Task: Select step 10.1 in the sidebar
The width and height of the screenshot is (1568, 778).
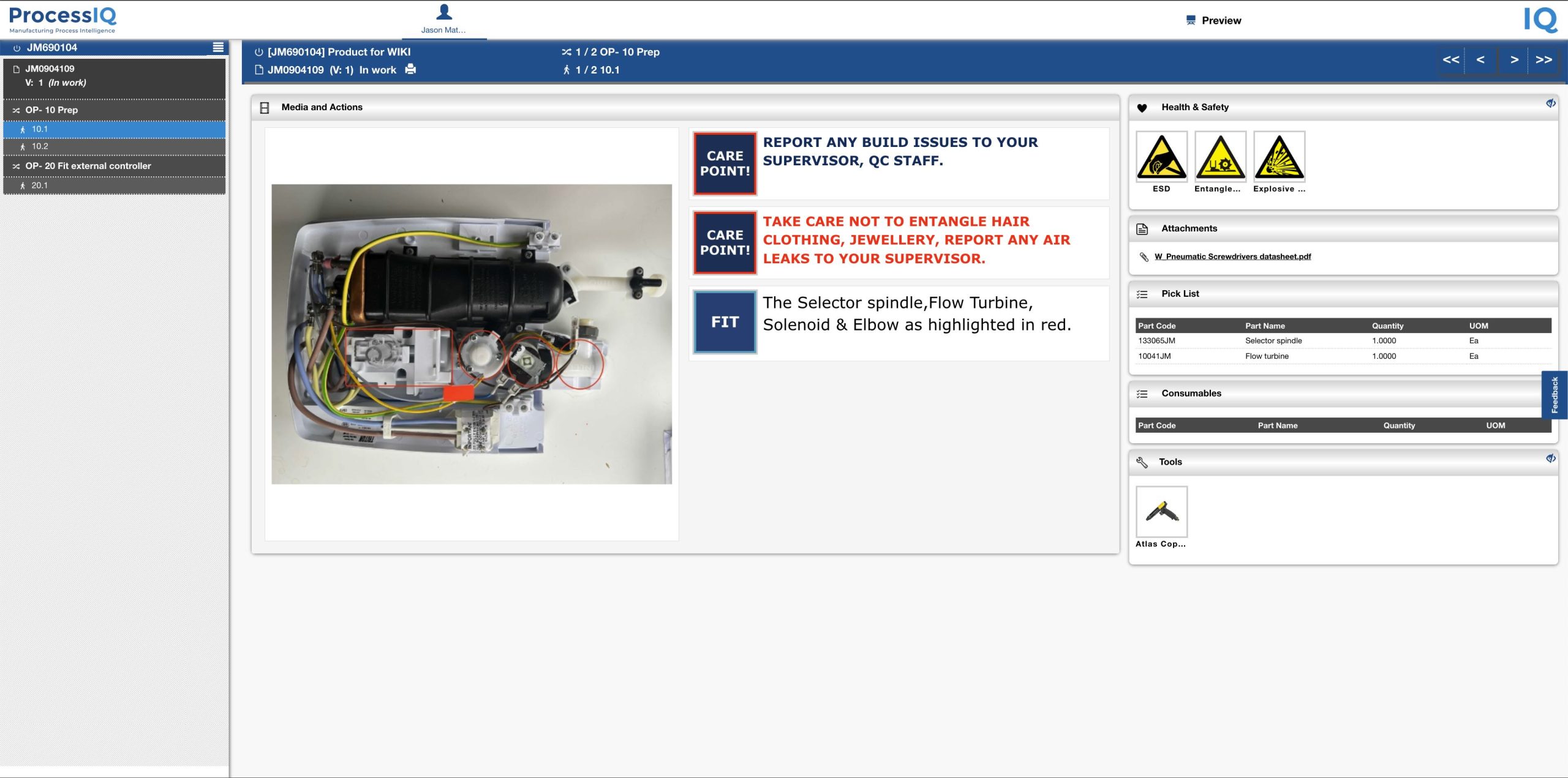Action: 115,129
